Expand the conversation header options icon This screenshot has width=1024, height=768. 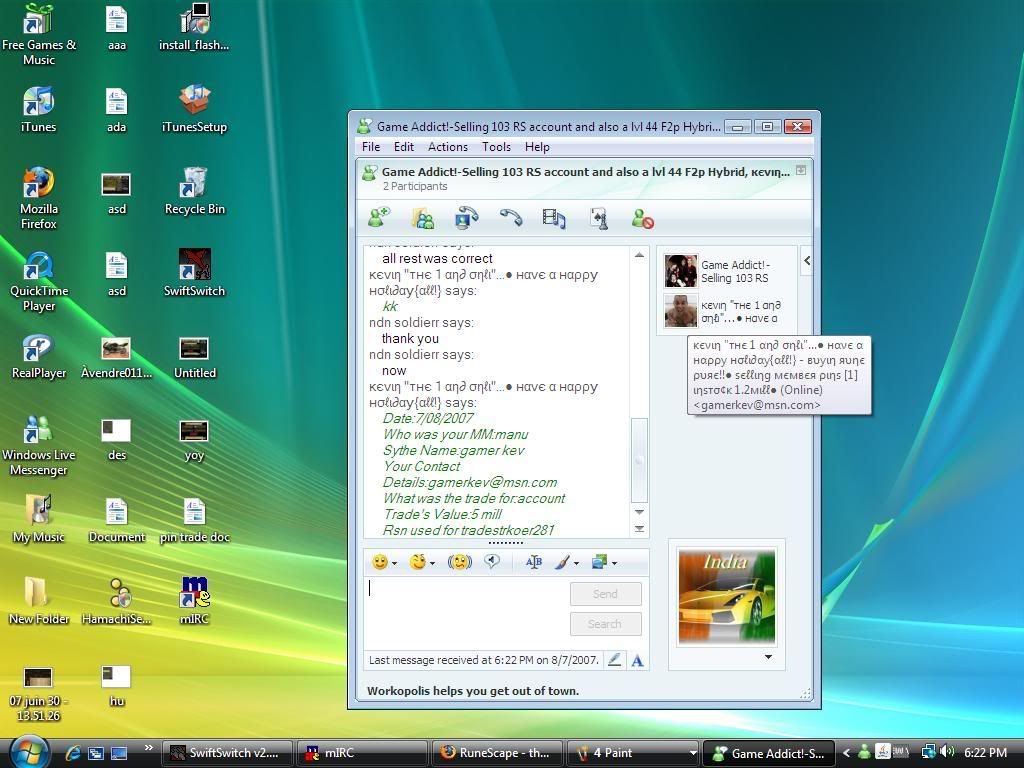(801, 170)
